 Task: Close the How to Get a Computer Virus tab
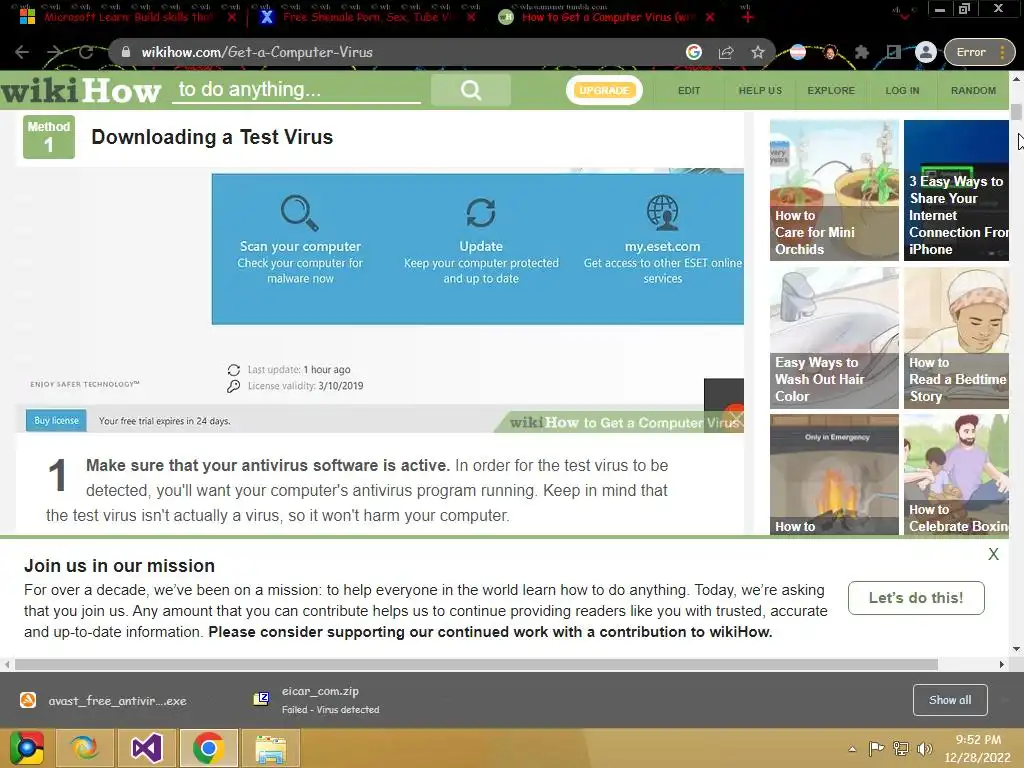(x=710, y=17)
